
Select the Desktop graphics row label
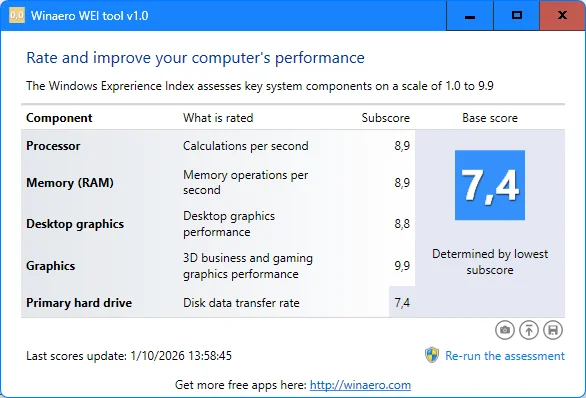[75, 224]
